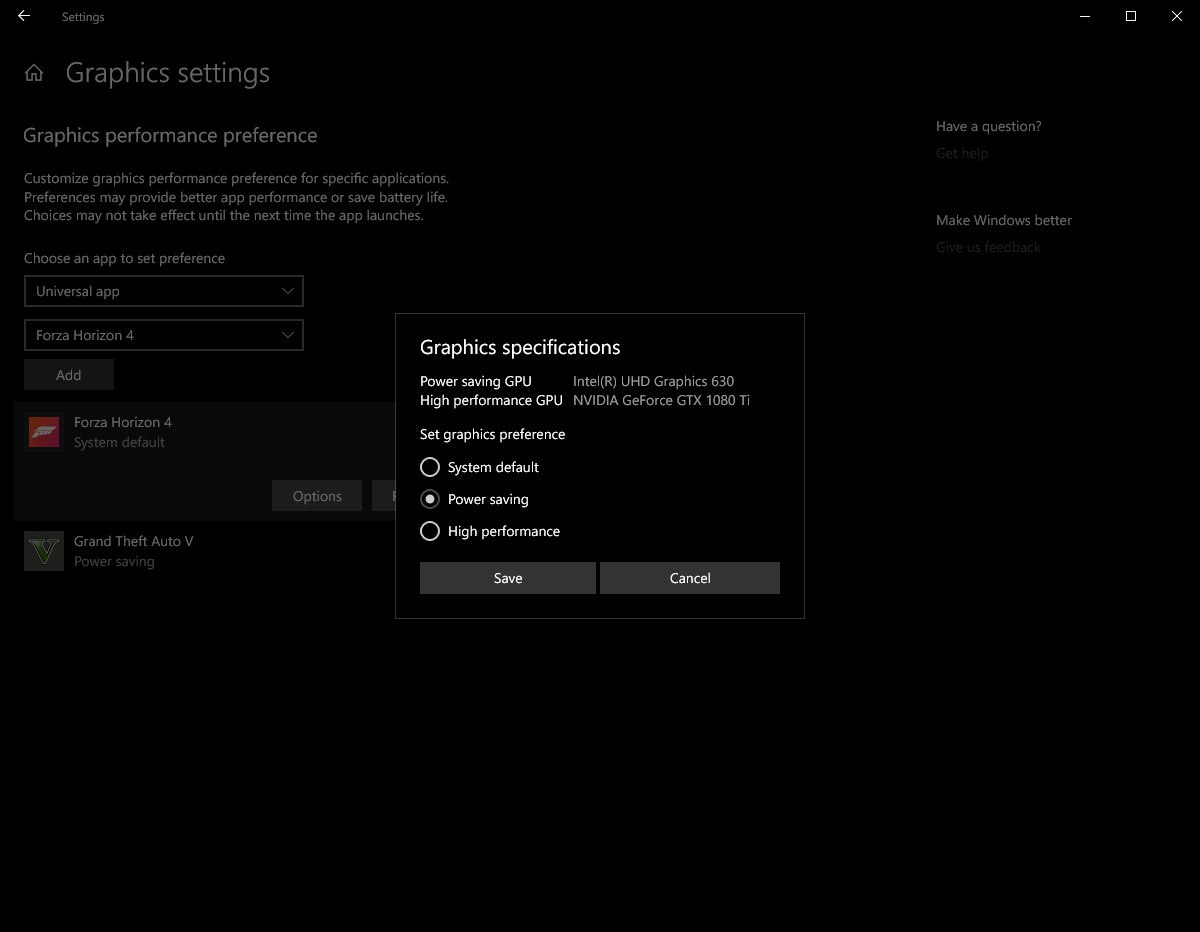
Task: Save the graphics preference
Action: (507, 578)
